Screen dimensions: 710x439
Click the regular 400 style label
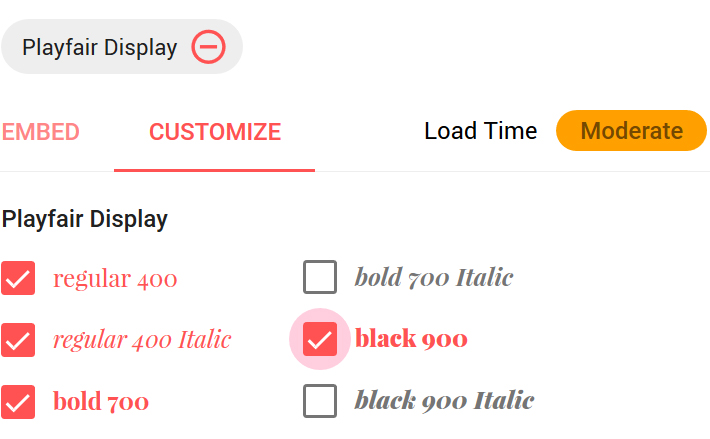(x=115, y=279)
